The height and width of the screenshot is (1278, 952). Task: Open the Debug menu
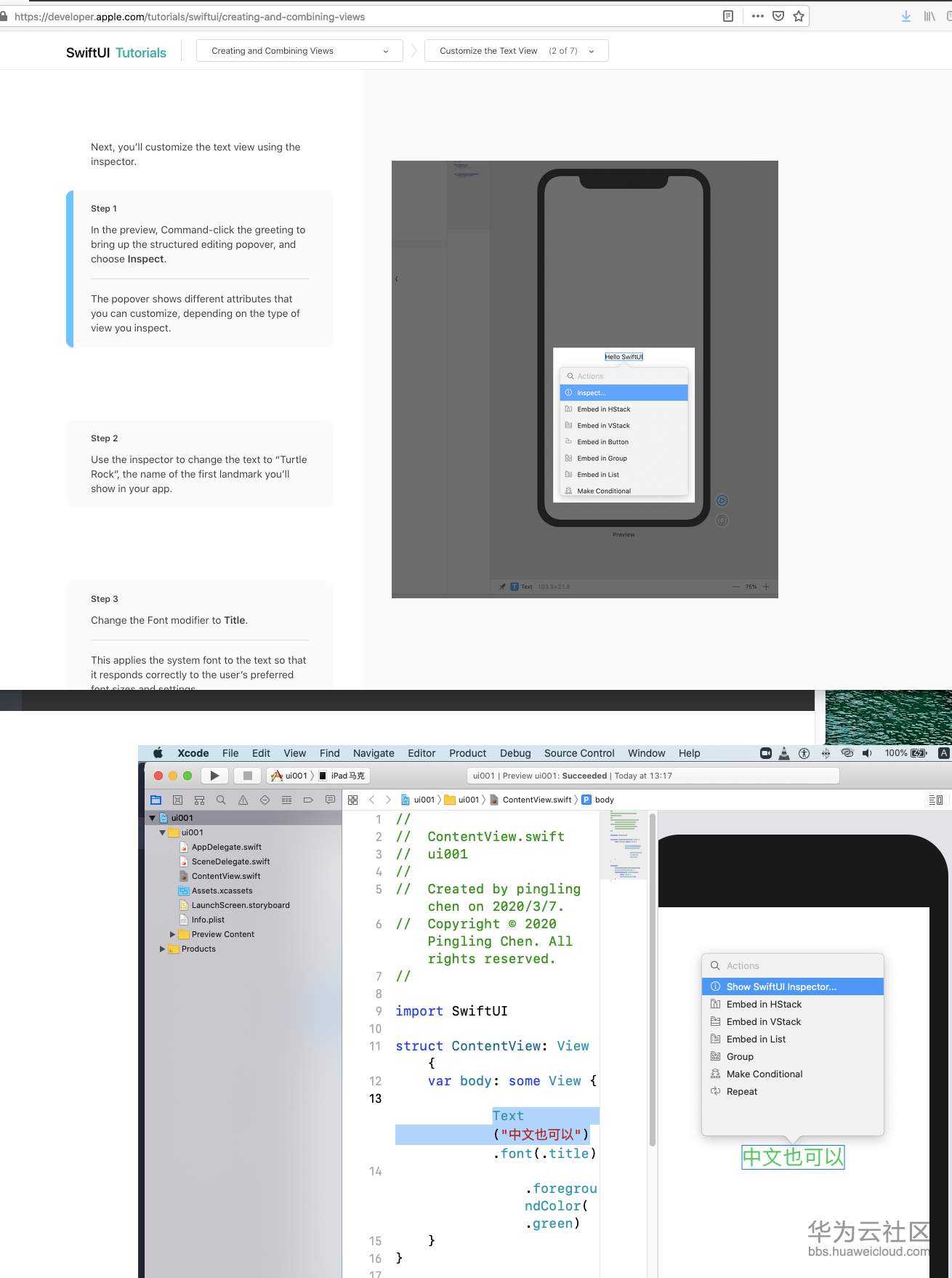[x=515, y=753]
